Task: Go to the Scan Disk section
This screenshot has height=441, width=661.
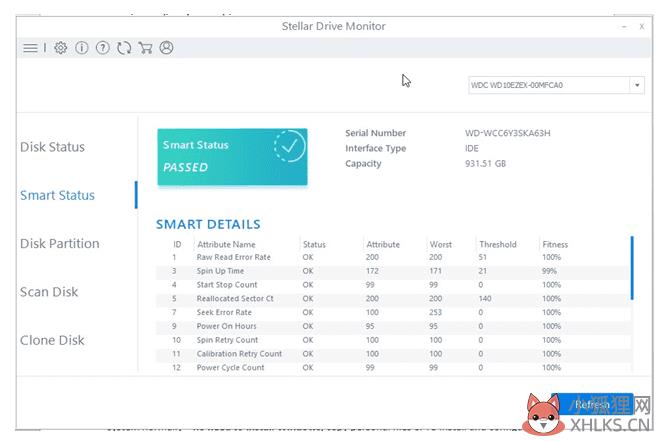Action: pos(50,292)
